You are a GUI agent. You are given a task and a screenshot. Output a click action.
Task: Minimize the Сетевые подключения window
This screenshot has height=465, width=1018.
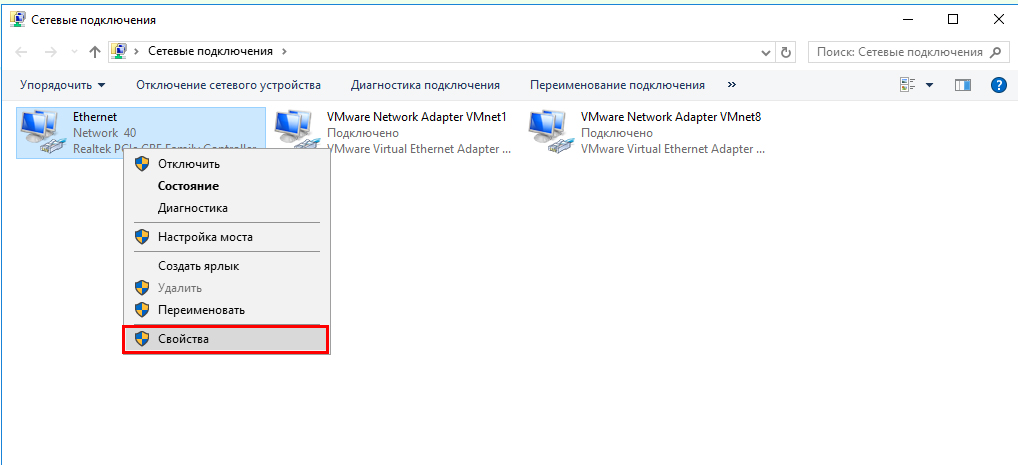[x=908, y=19]
